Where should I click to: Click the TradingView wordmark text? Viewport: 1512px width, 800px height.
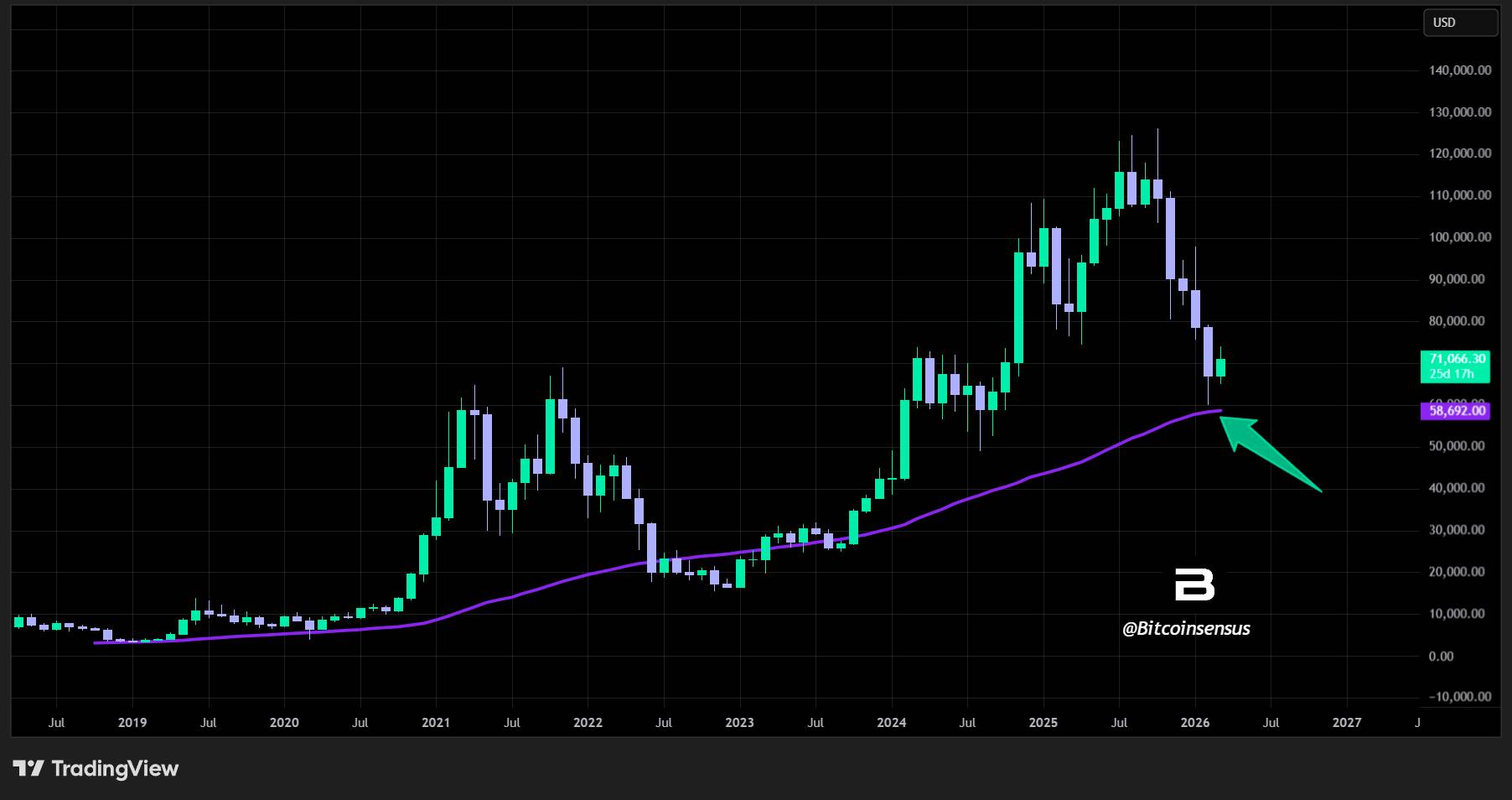pos(115,768)
